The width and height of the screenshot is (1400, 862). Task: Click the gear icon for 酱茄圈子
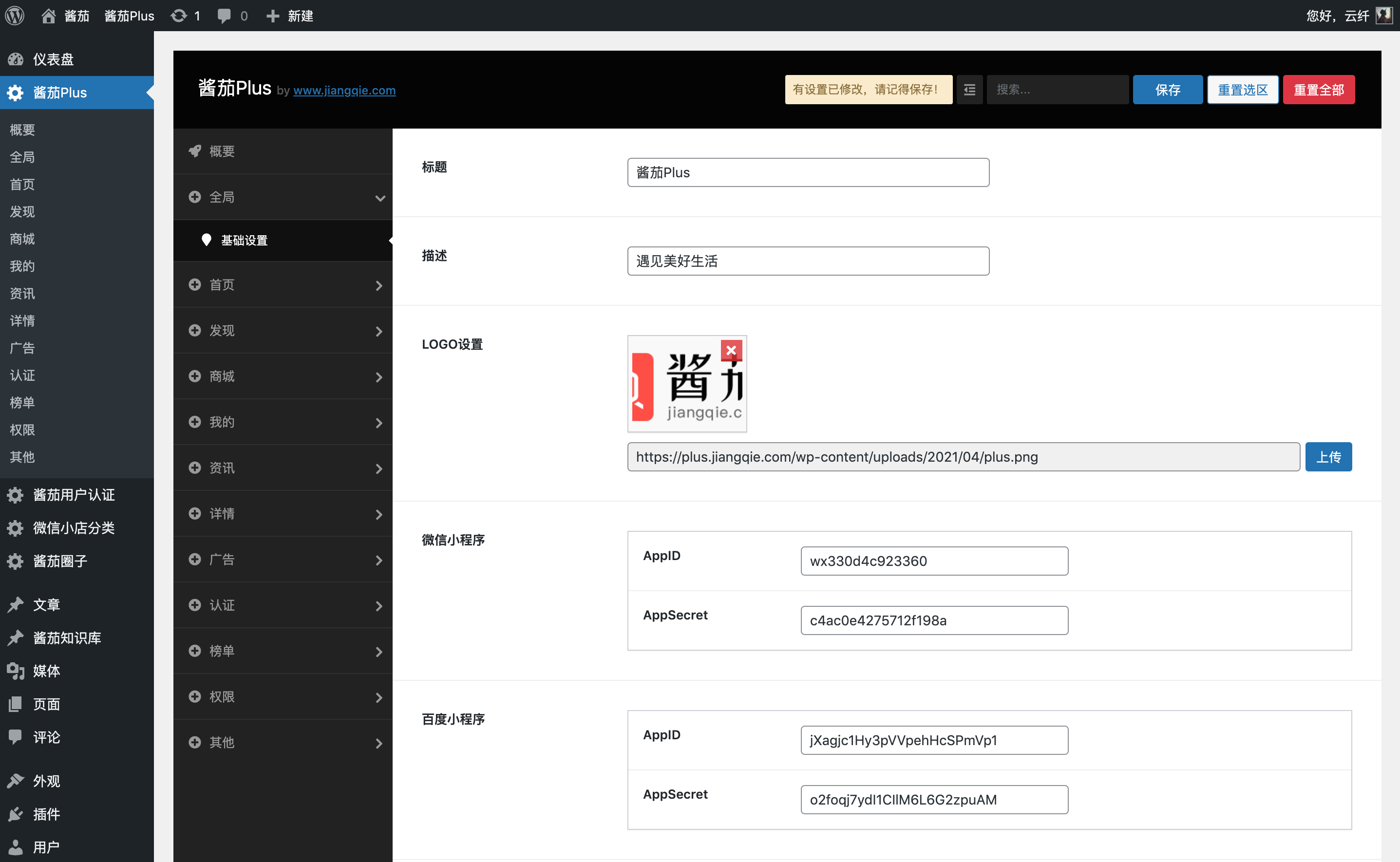(x=16, y=561)
